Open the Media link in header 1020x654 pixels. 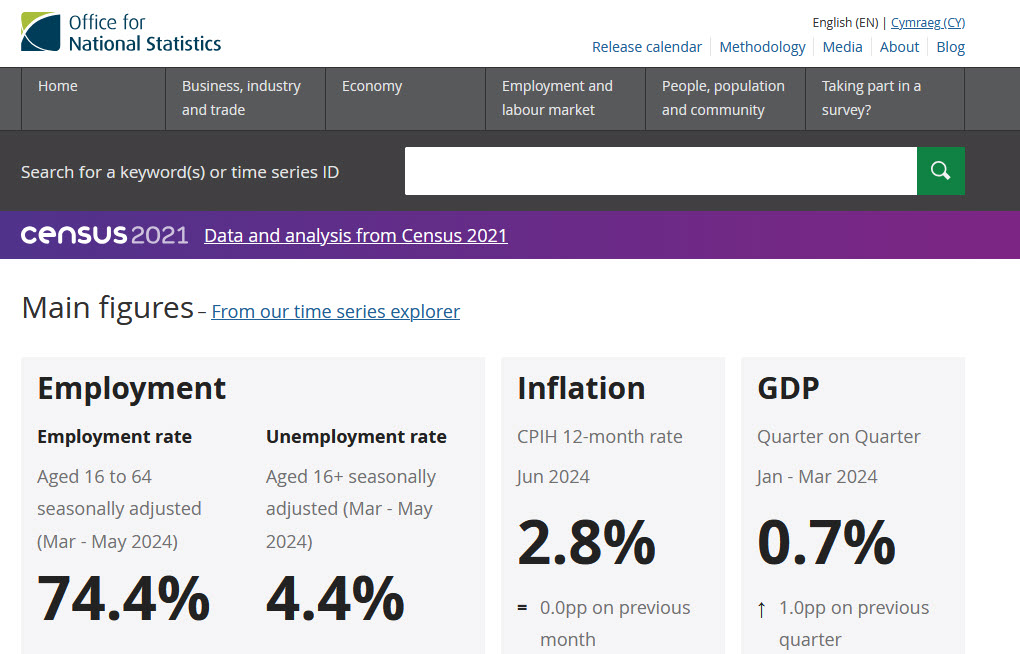point(842,47)
